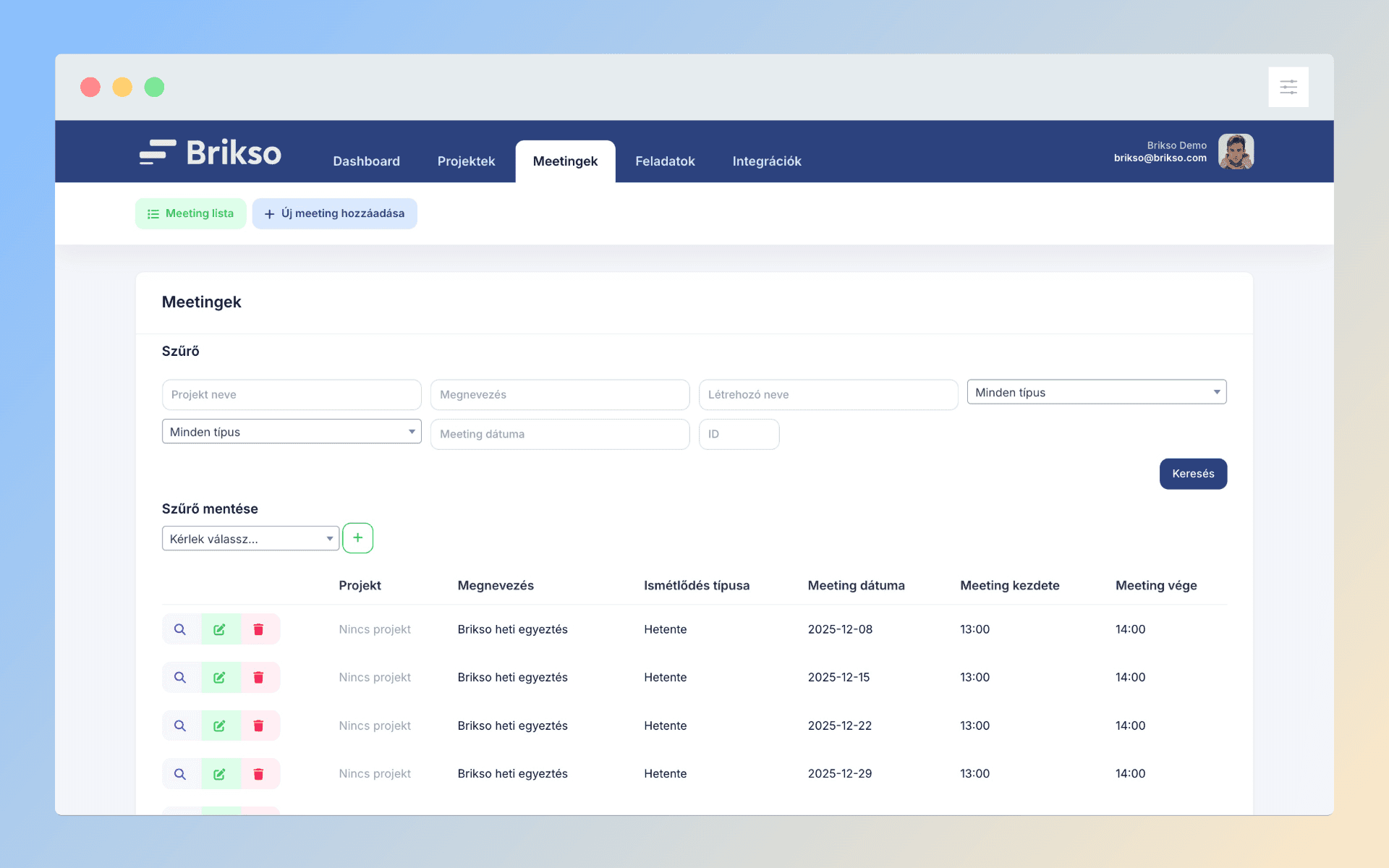View the 2025-12-08 meeting with the magnifier icon
This screenshot has height=868, width=1389.
click(180, 629)
